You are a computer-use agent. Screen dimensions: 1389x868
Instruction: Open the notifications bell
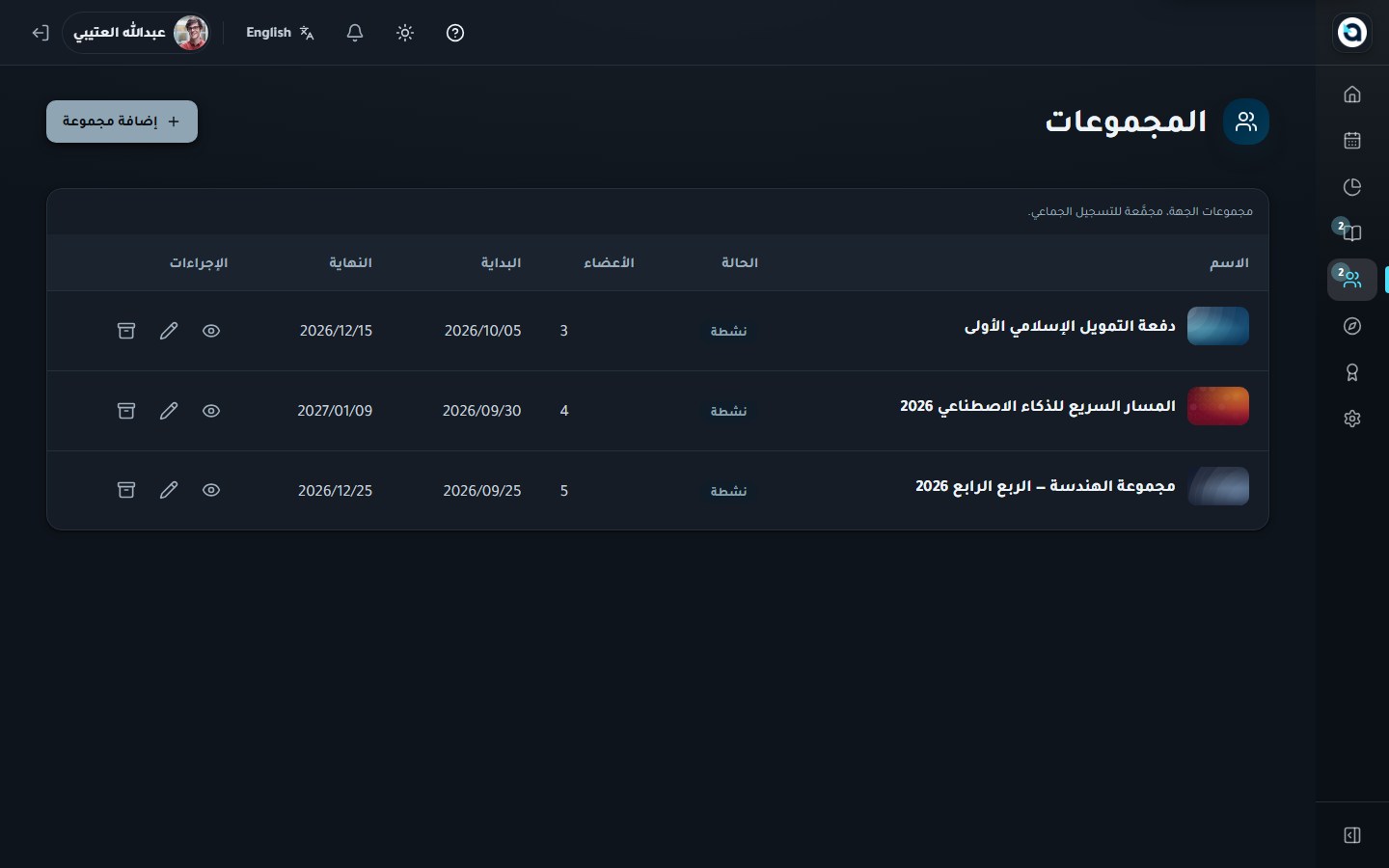coord(355,33)
